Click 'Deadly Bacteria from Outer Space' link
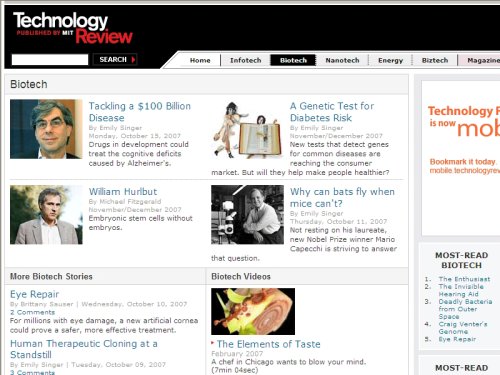 click(465, 309)
